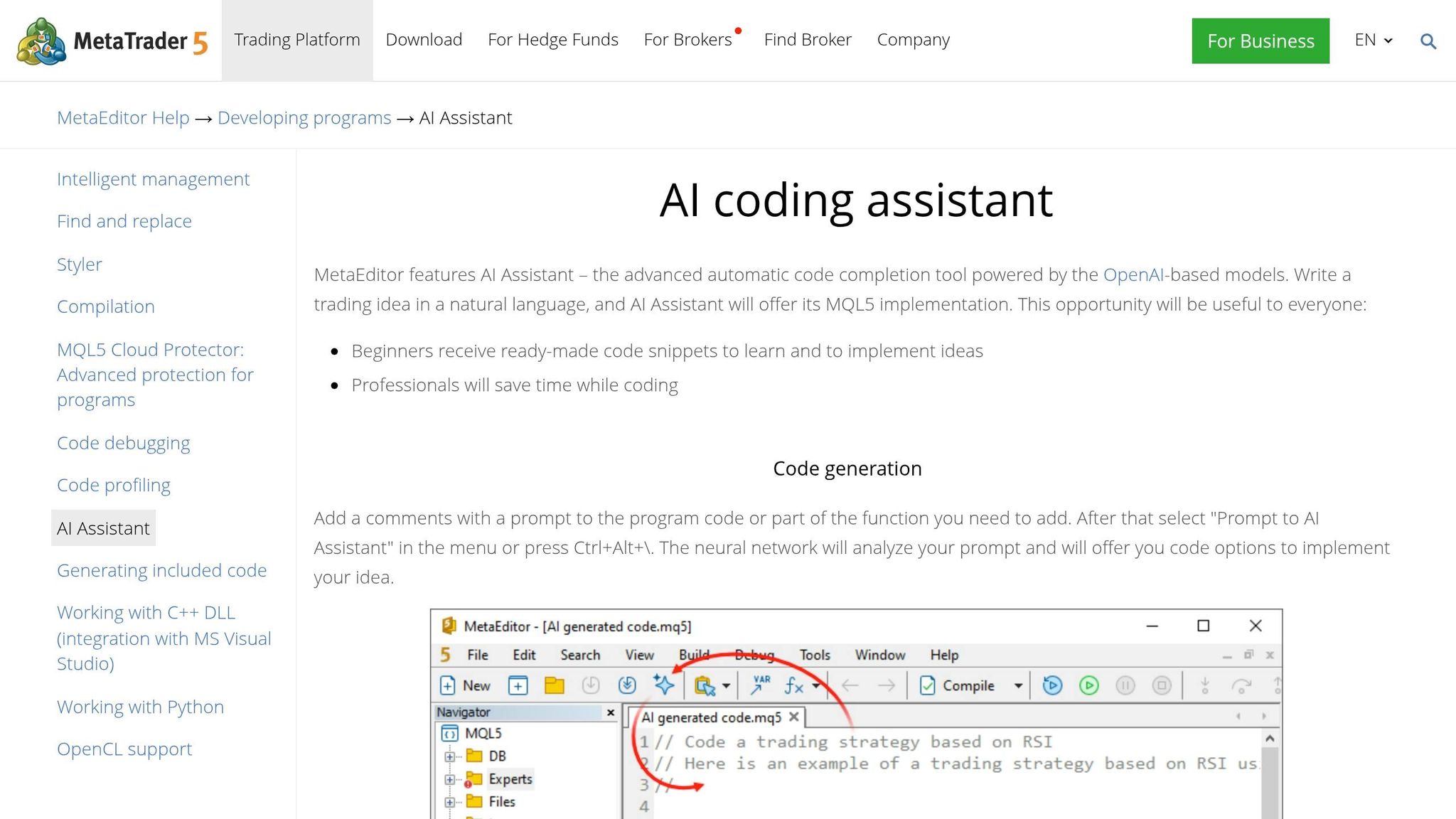The height and width of the screenshot is (819, 1456).
Task: Expand the Files folder in Navigator
Action: [x=449, y=802]
